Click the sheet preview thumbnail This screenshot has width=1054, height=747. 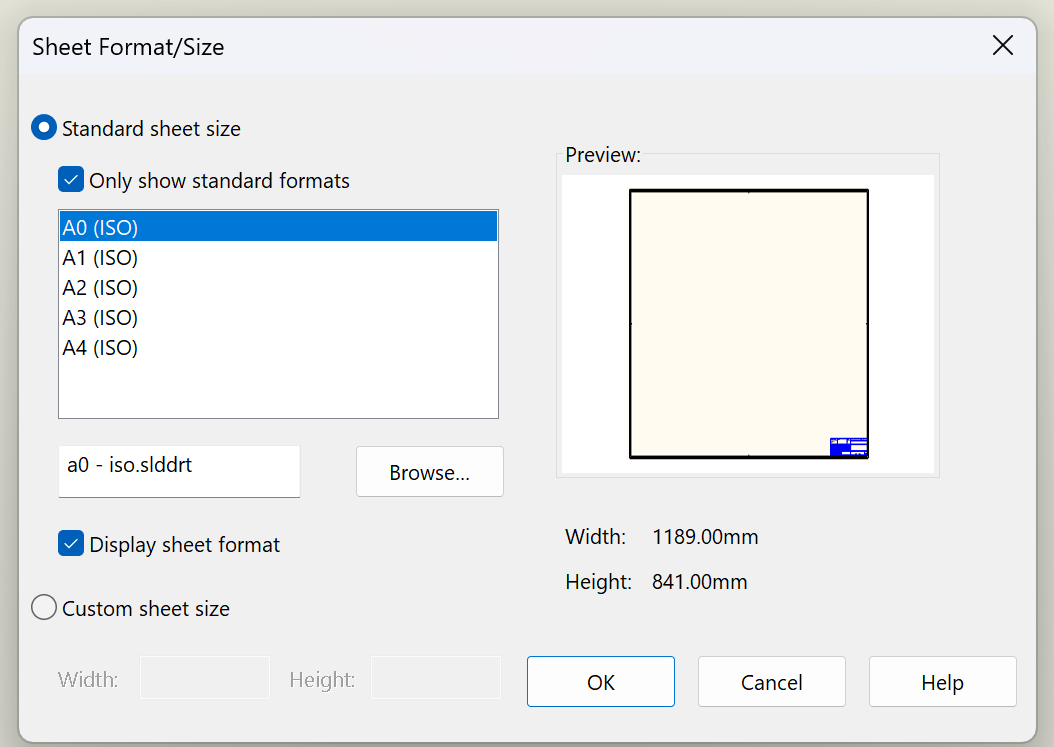click(x=748, y=323)
